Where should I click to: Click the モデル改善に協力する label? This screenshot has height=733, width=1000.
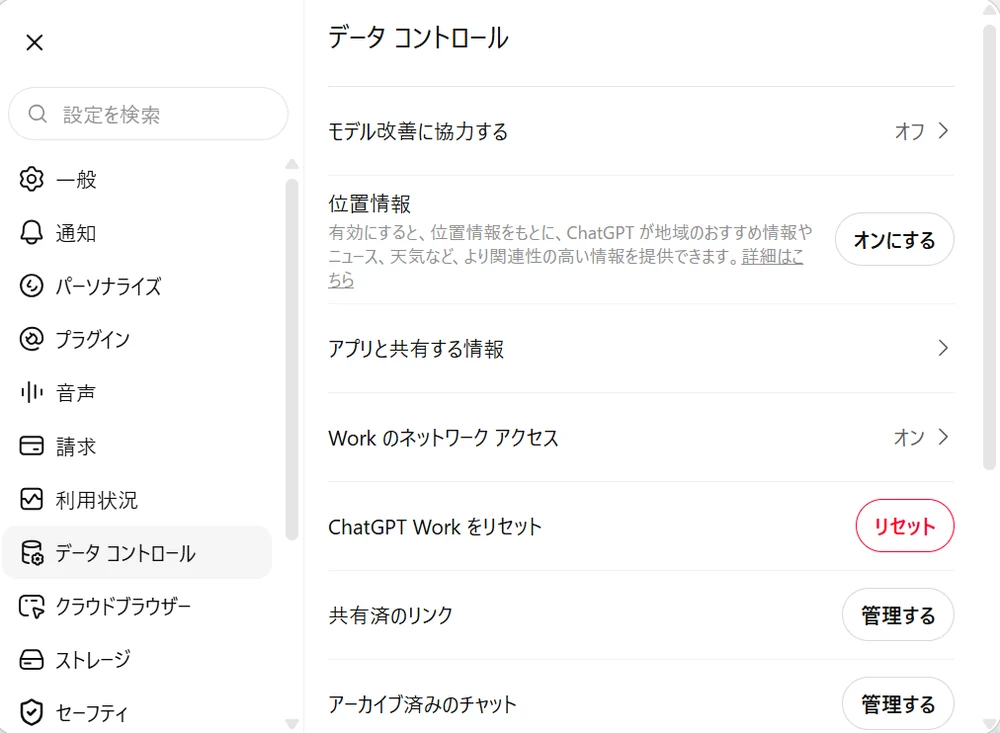418,131
